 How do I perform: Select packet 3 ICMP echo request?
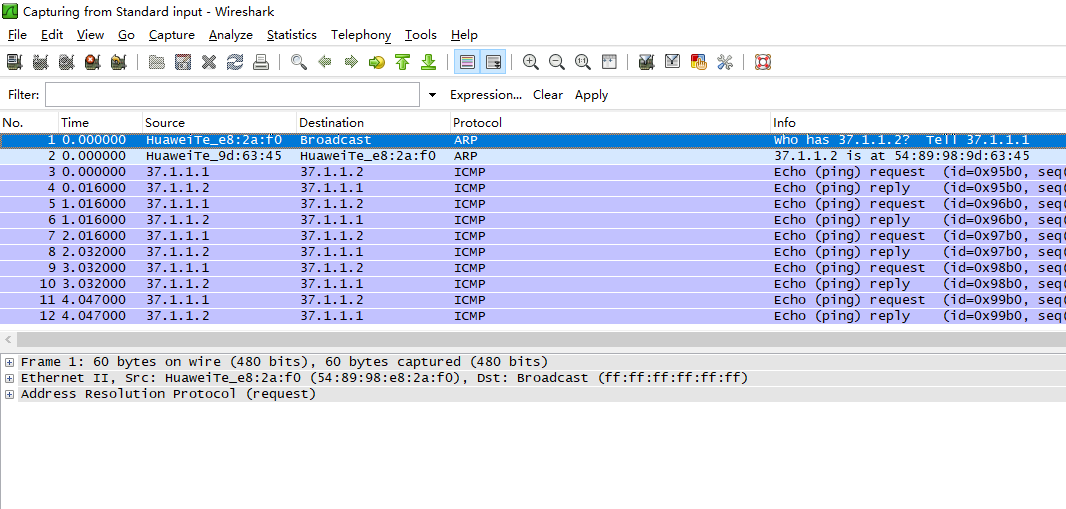533,172
